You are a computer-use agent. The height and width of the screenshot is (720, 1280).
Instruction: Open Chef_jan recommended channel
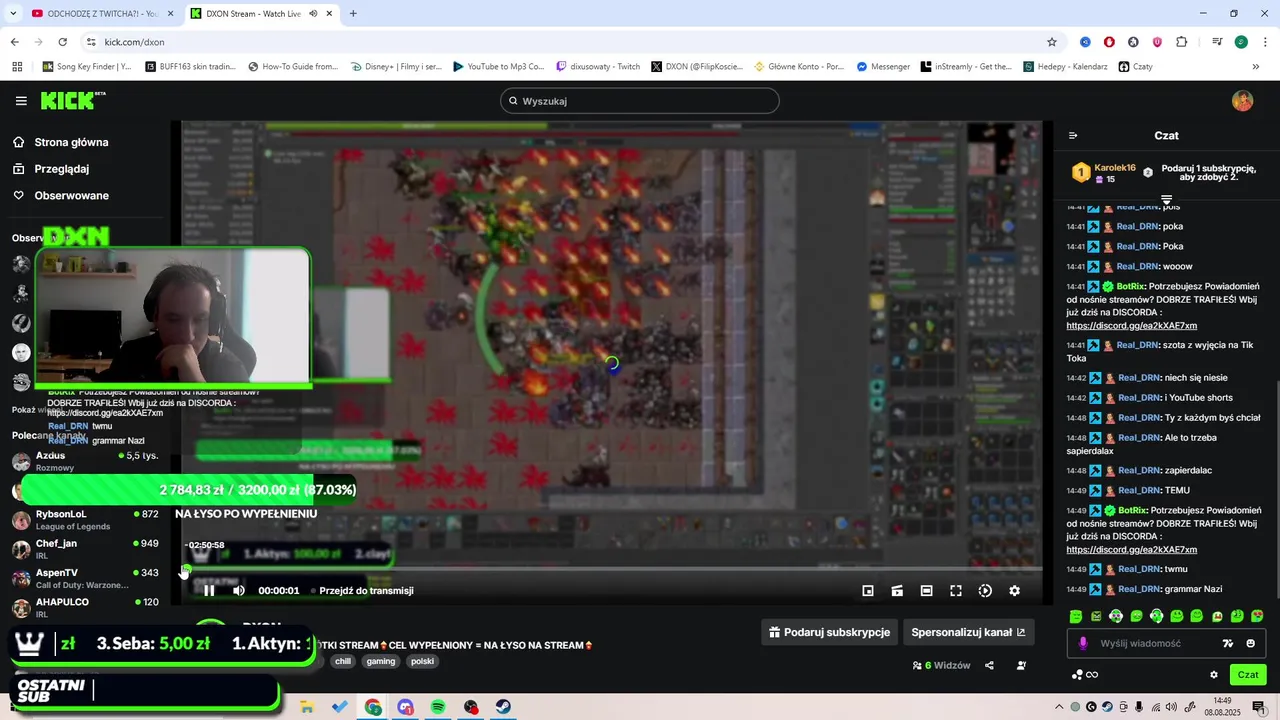pyautogui.click(x=85, y=549)
